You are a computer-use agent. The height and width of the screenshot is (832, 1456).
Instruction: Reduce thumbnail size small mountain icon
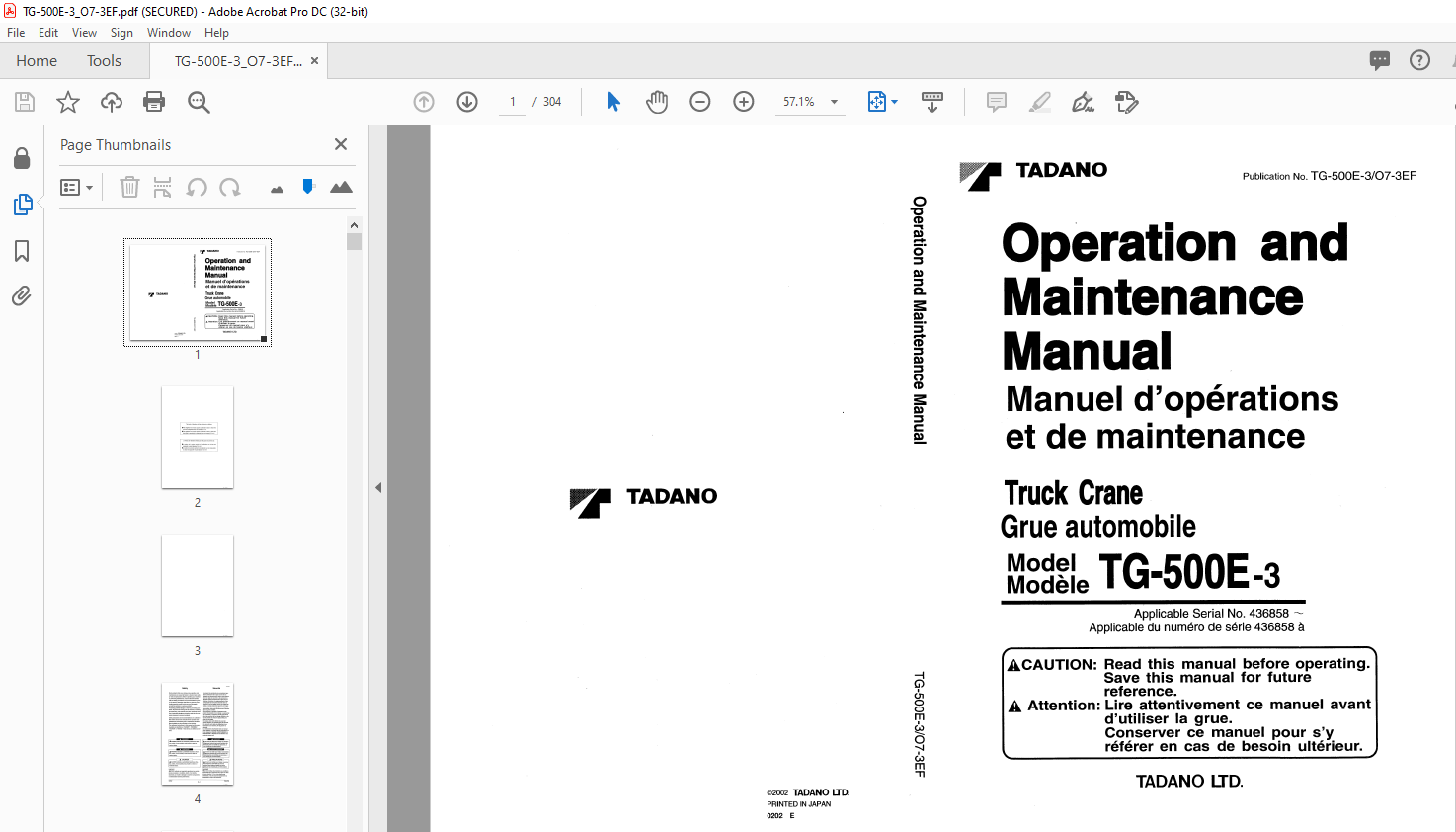[277, 189]
